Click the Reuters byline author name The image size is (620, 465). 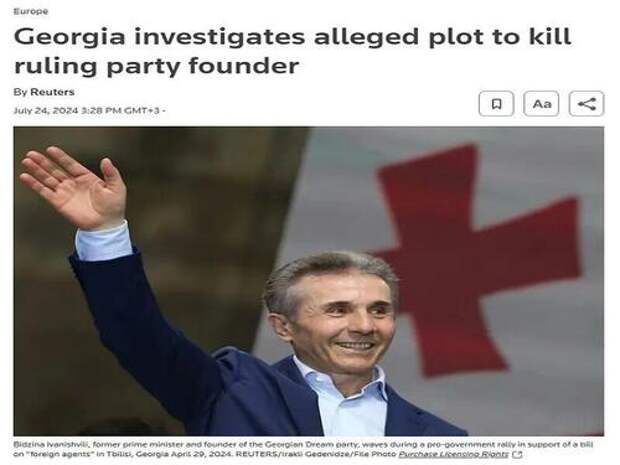click(x=53, y=92)
